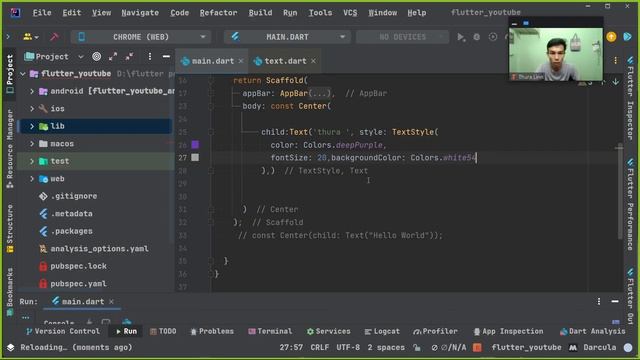640x360 pixels.
Task: Click the 2 spaces indent setting
Action: [386, 347]
